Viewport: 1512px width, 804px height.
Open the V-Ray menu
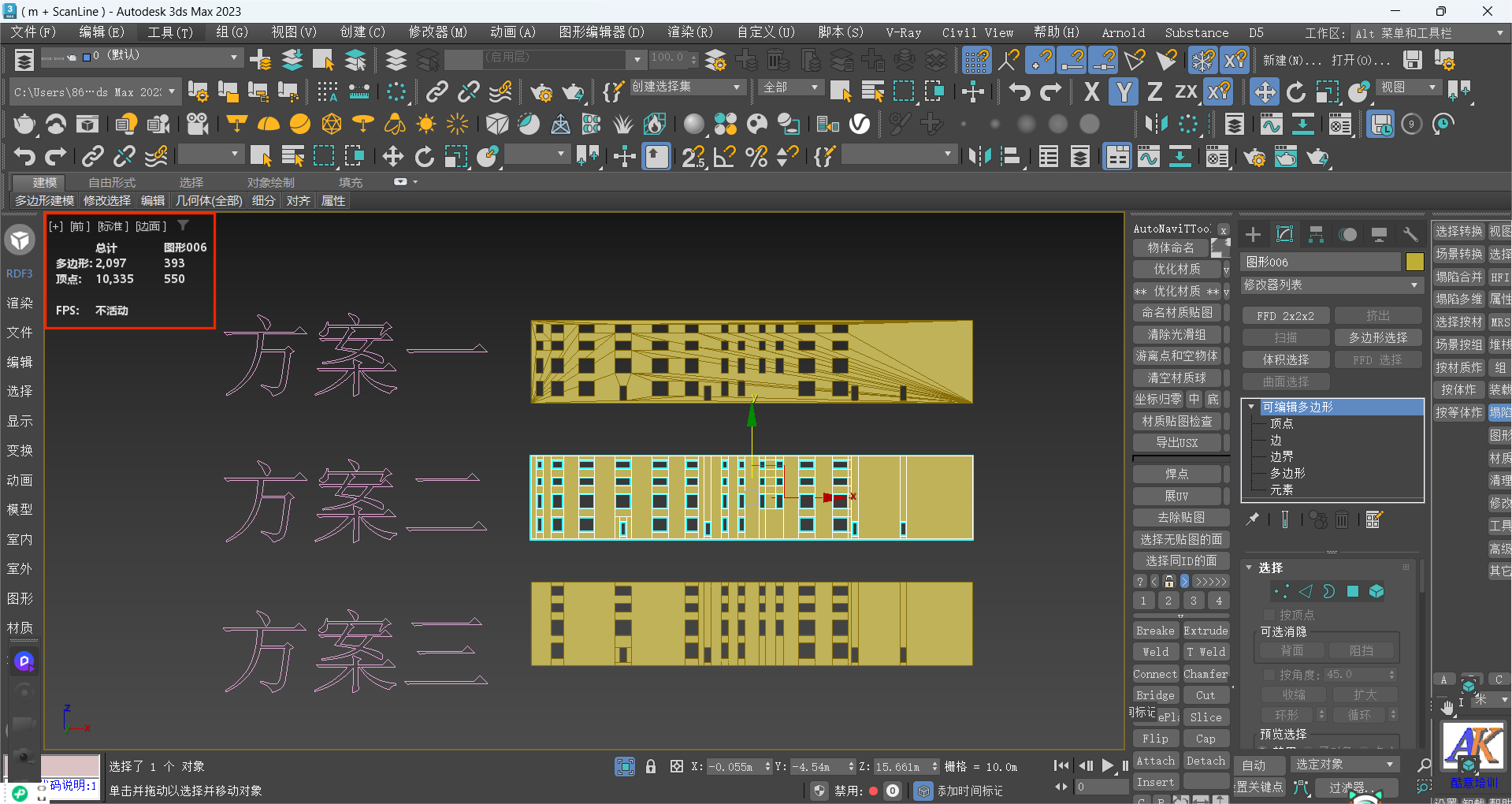pyautogui.click(x=903, y=32)
